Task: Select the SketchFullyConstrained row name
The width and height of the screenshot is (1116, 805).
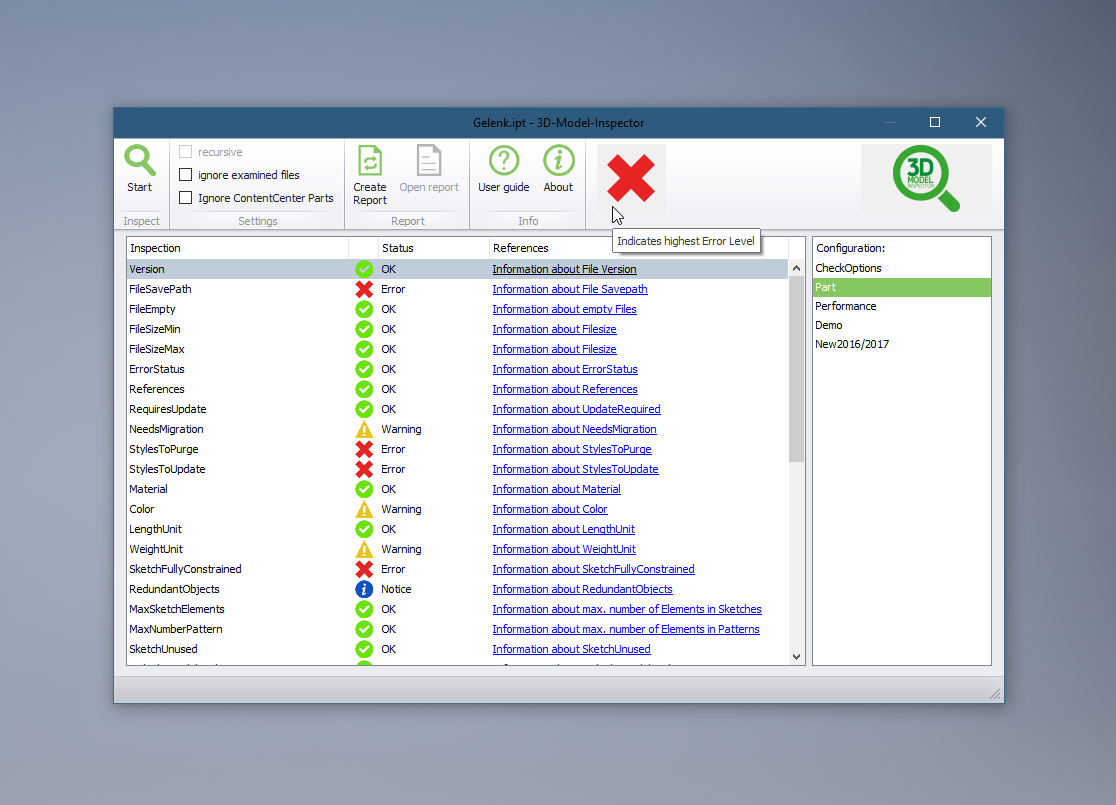Action: (x=185, y=569)
